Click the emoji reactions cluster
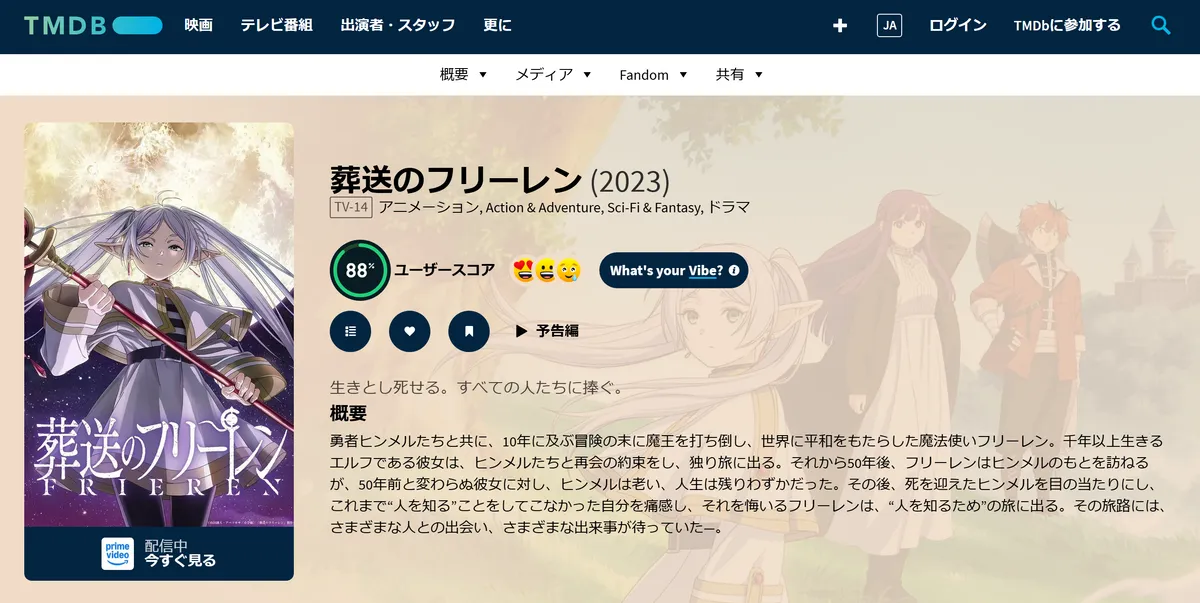The height and width of the screenshot is (603, 1200). pyautogui.click(x=546, y=270)
